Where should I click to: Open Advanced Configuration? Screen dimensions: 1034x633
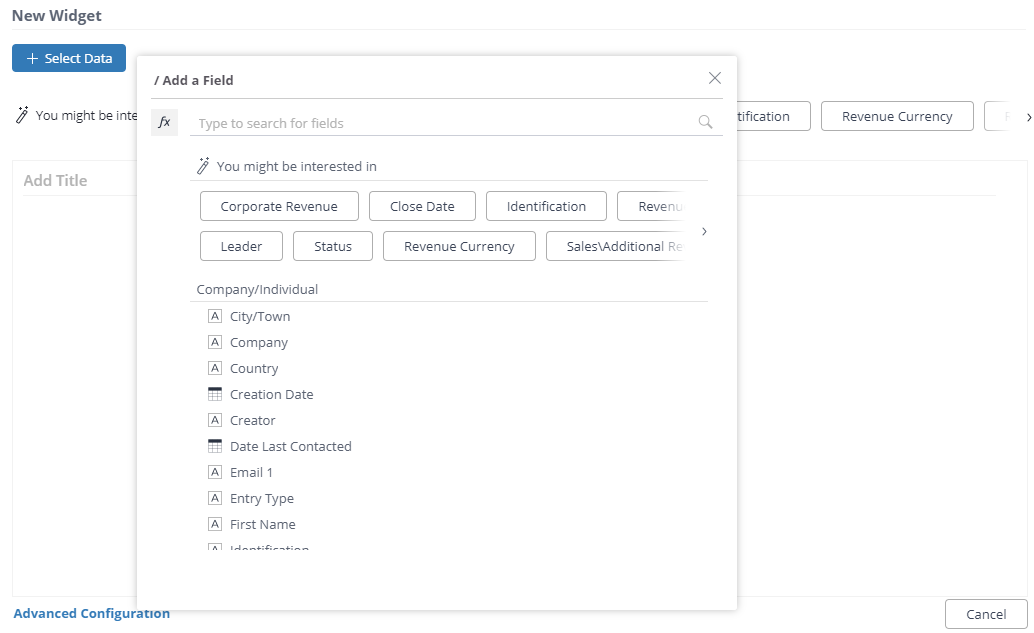point(91,613)
